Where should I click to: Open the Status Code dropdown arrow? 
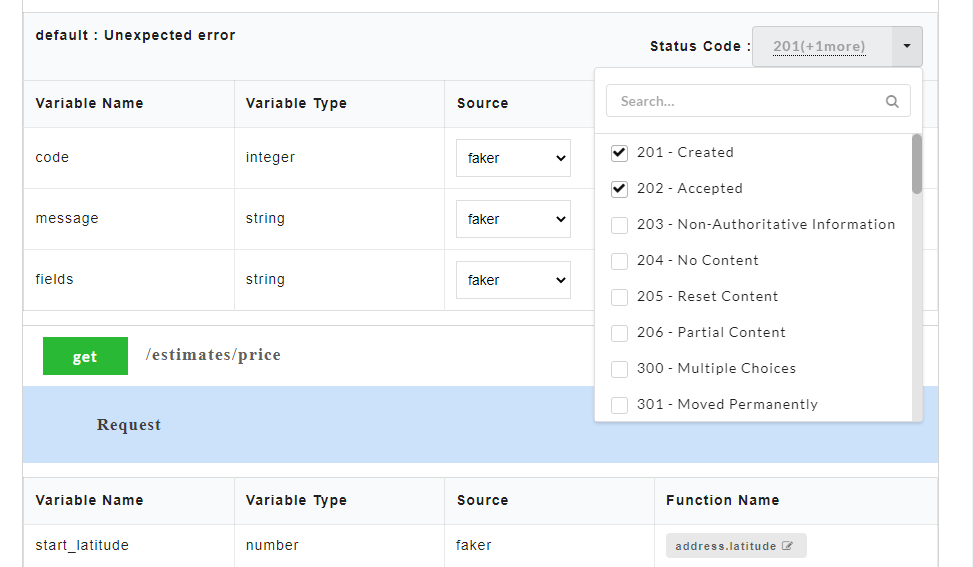tap(907, 47)
